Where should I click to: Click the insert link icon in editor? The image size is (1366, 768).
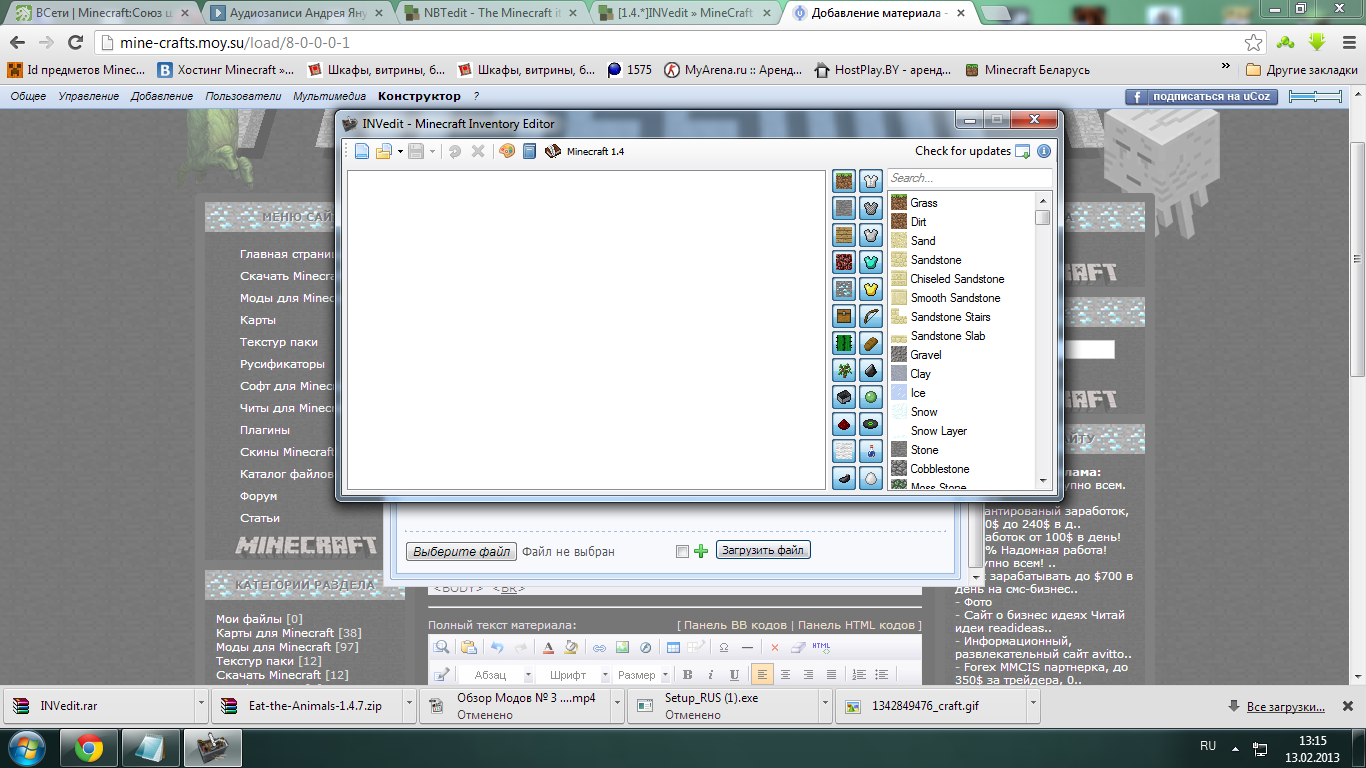click(x=599, y=647)
